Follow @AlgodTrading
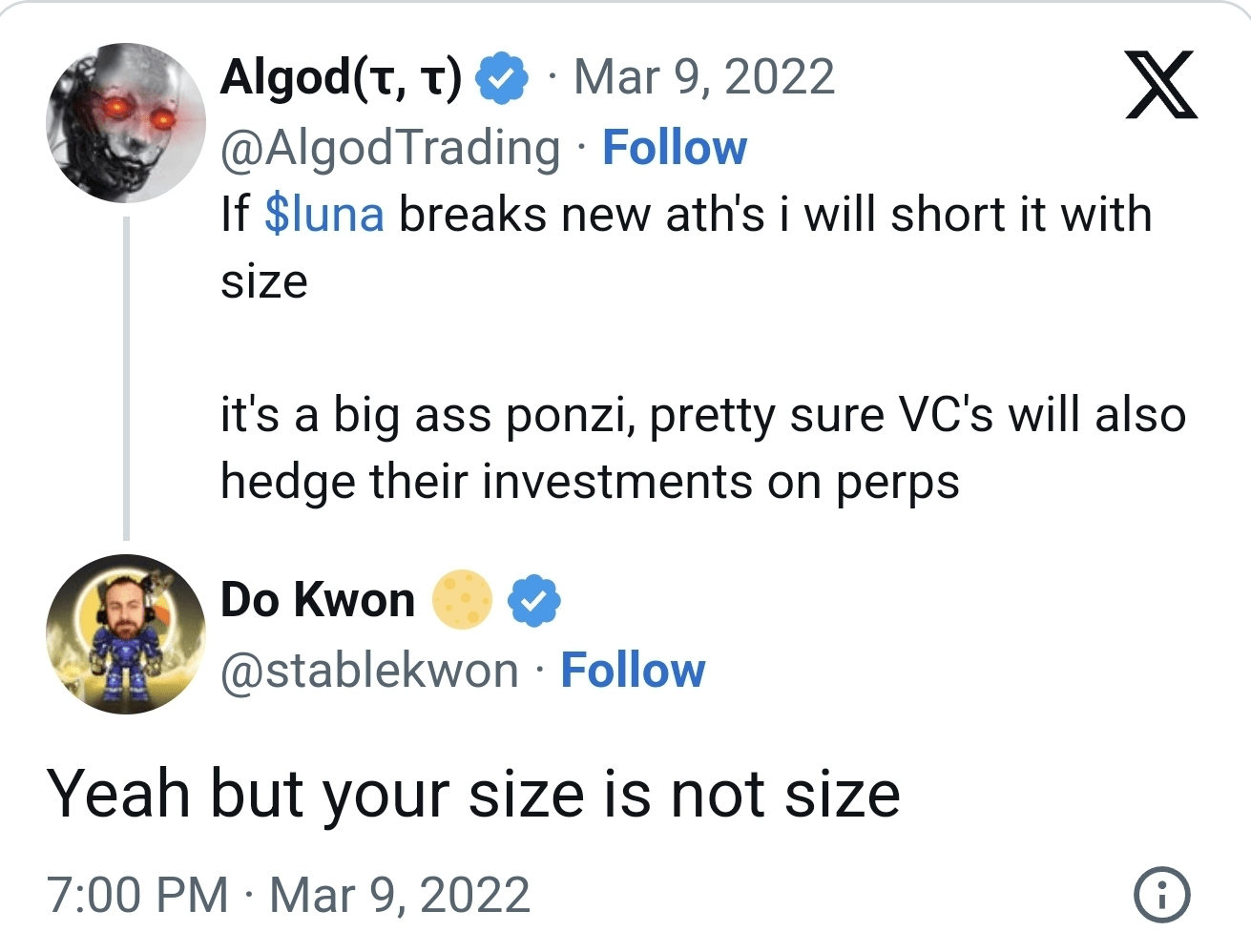 tap(676, 147)
